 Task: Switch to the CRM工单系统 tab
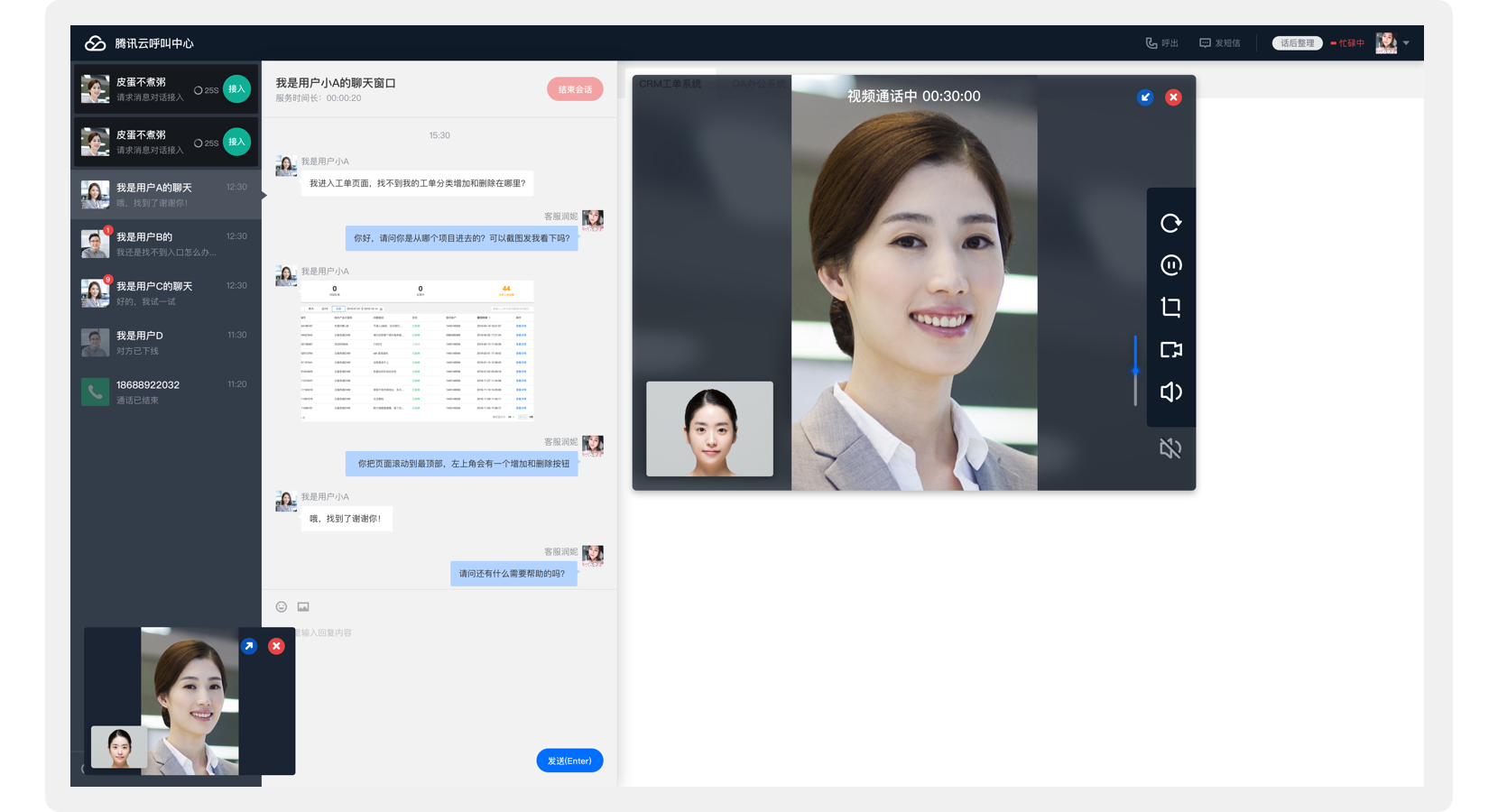670,84
